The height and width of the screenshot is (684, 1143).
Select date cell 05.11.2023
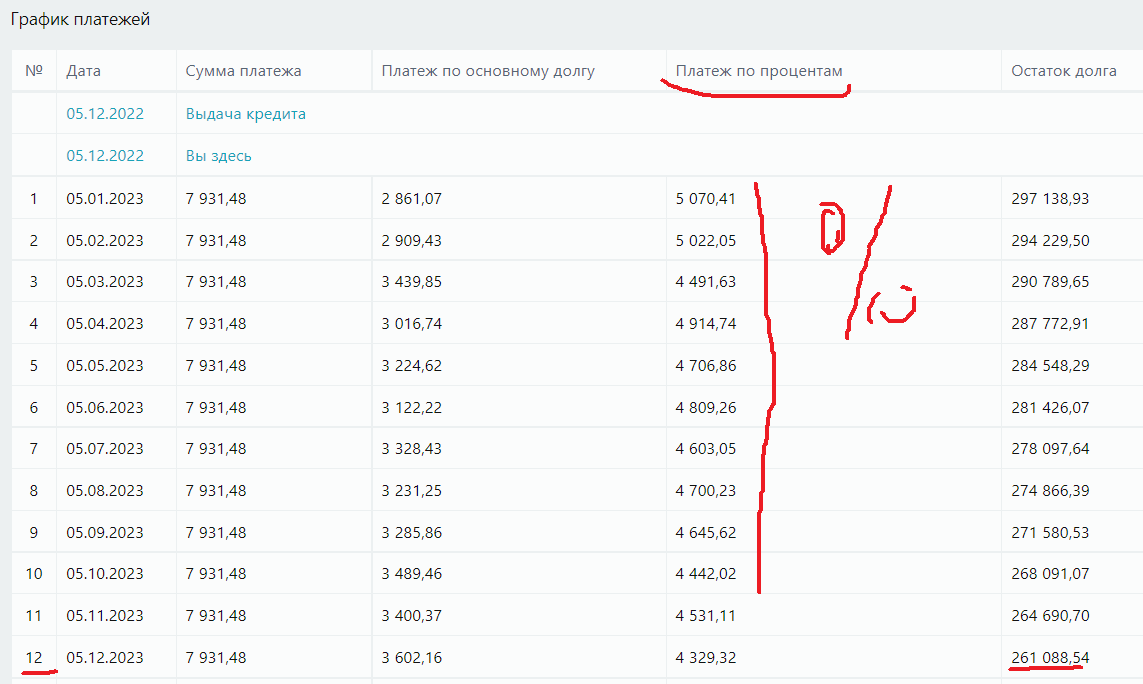click(x=105, y=615)
